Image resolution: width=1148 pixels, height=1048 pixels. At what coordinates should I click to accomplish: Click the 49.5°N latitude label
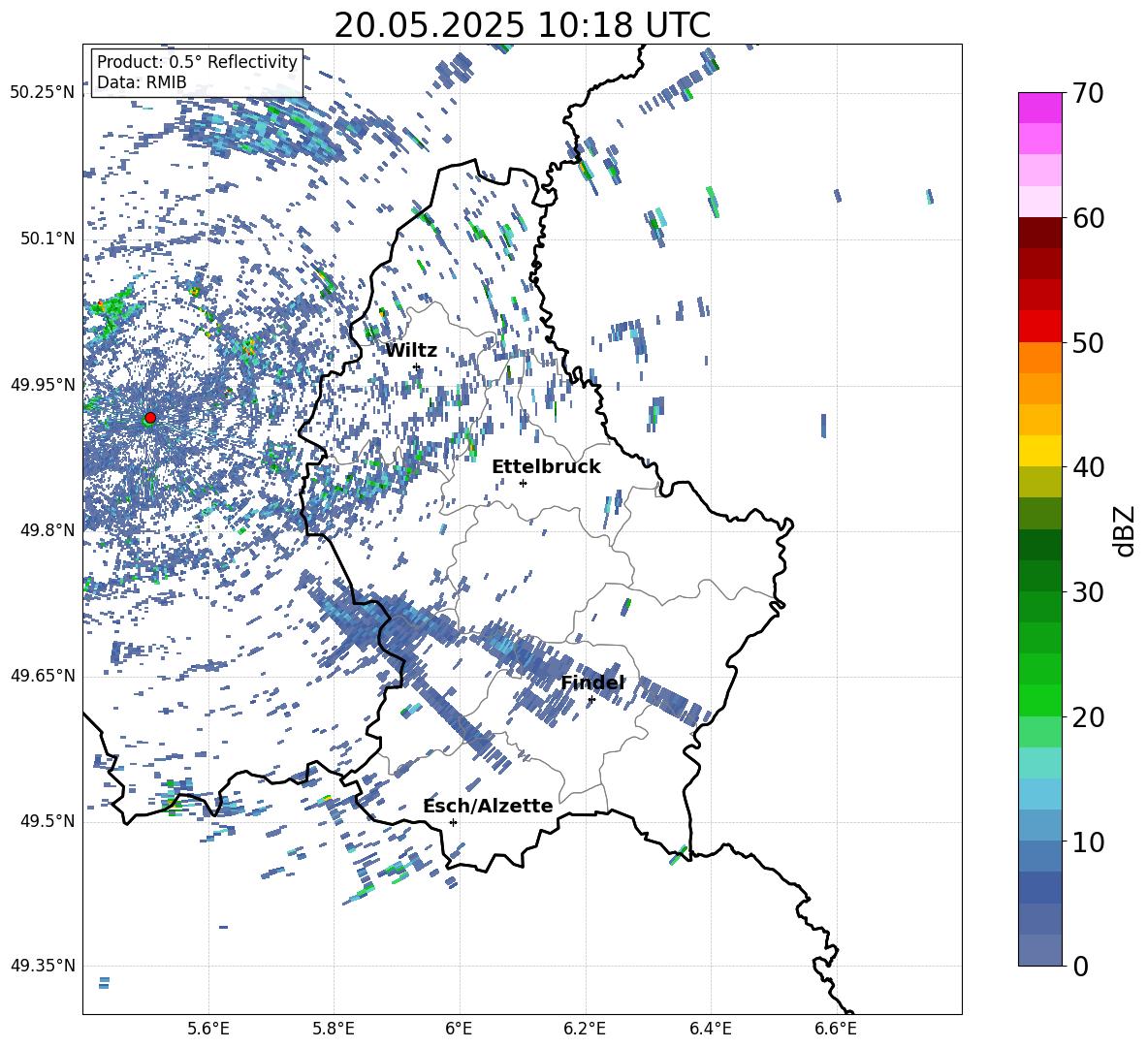[48, 820]
